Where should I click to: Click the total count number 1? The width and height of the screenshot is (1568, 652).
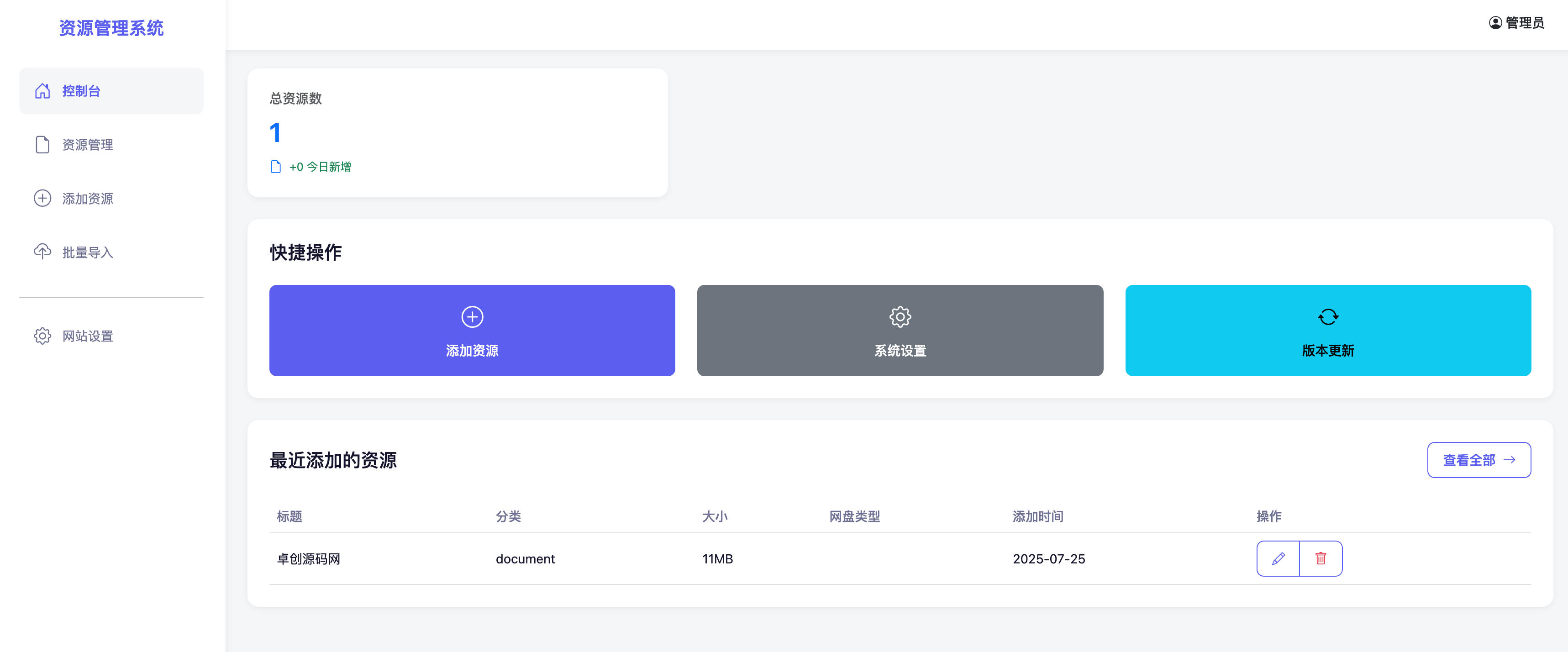(x=275, y=133)
